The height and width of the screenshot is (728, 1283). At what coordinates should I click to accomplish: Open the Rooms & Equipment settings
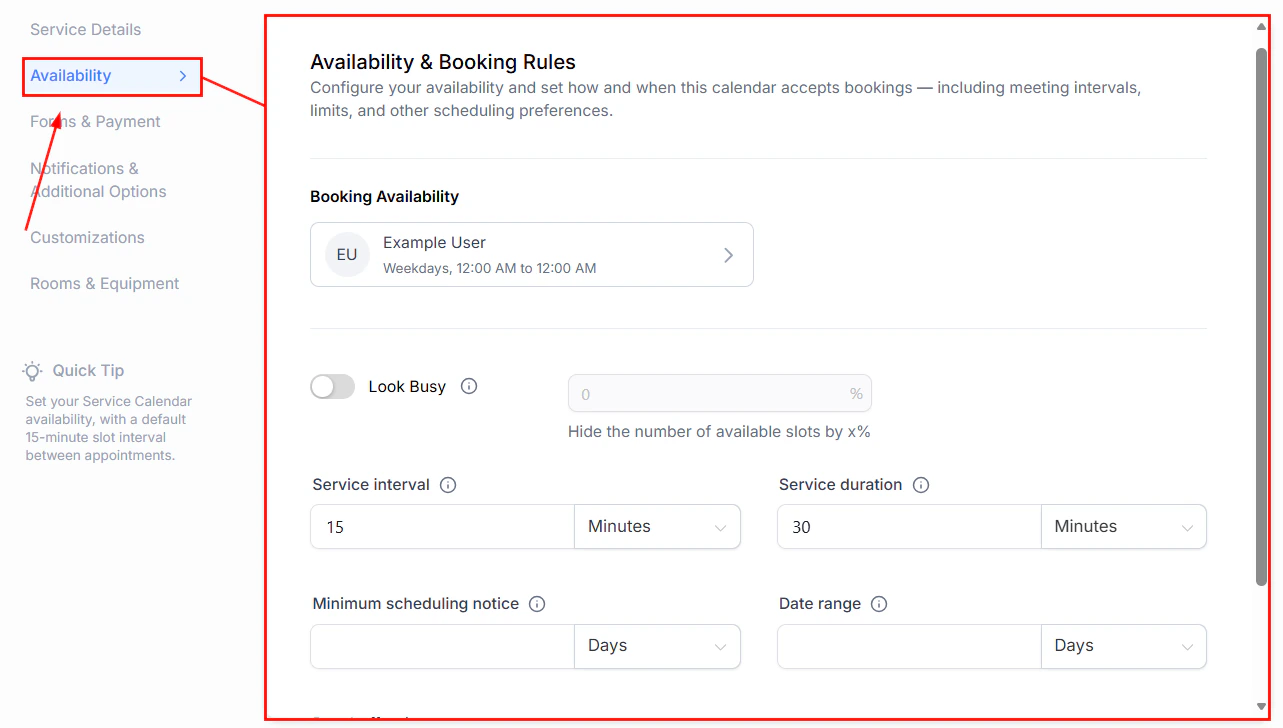coord(104,283)
